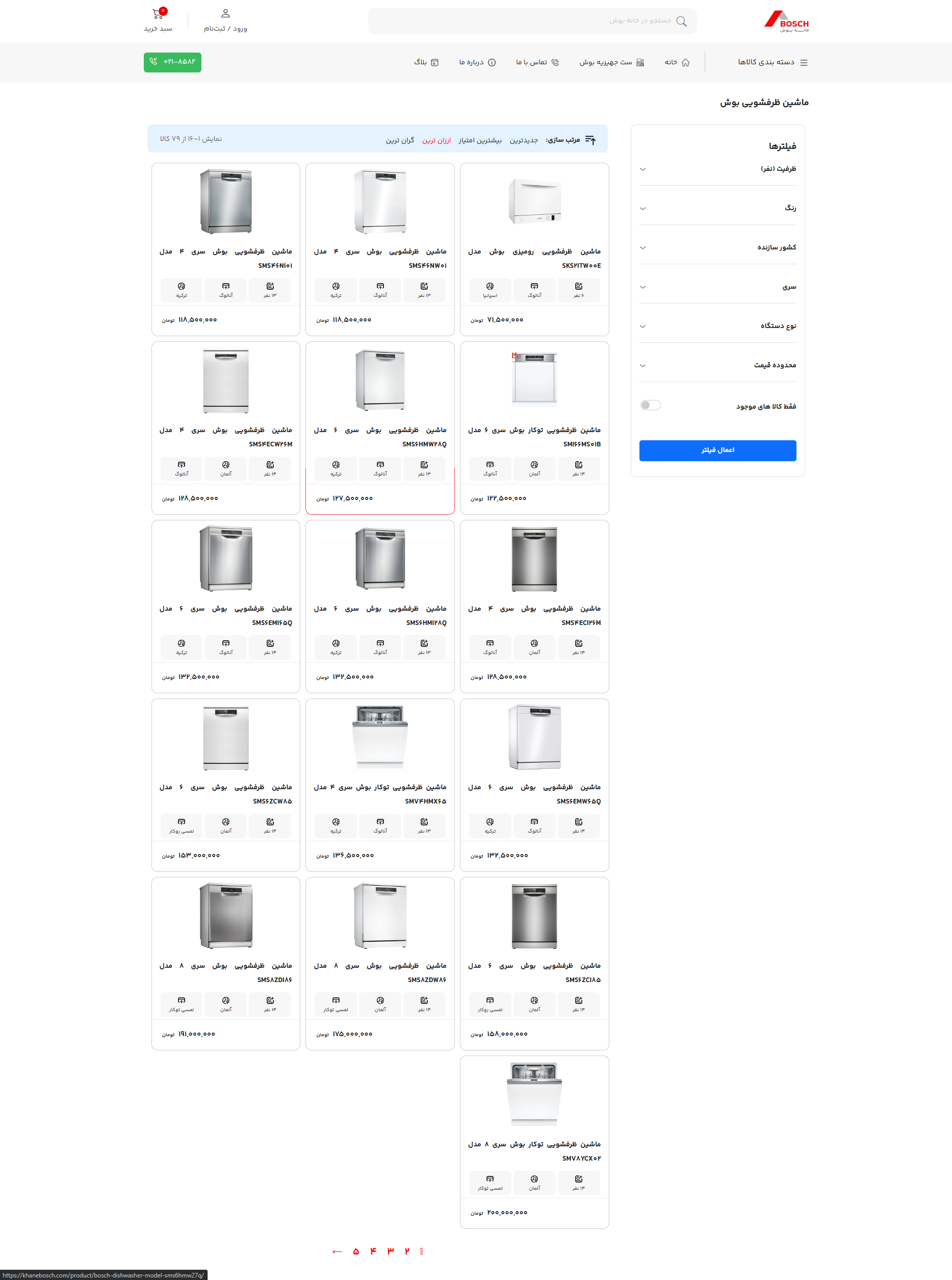952x1280 pixels.
Task: Click the ترکیه country icon on SMV4HMX65 card
Action: [x=336, y=822]
